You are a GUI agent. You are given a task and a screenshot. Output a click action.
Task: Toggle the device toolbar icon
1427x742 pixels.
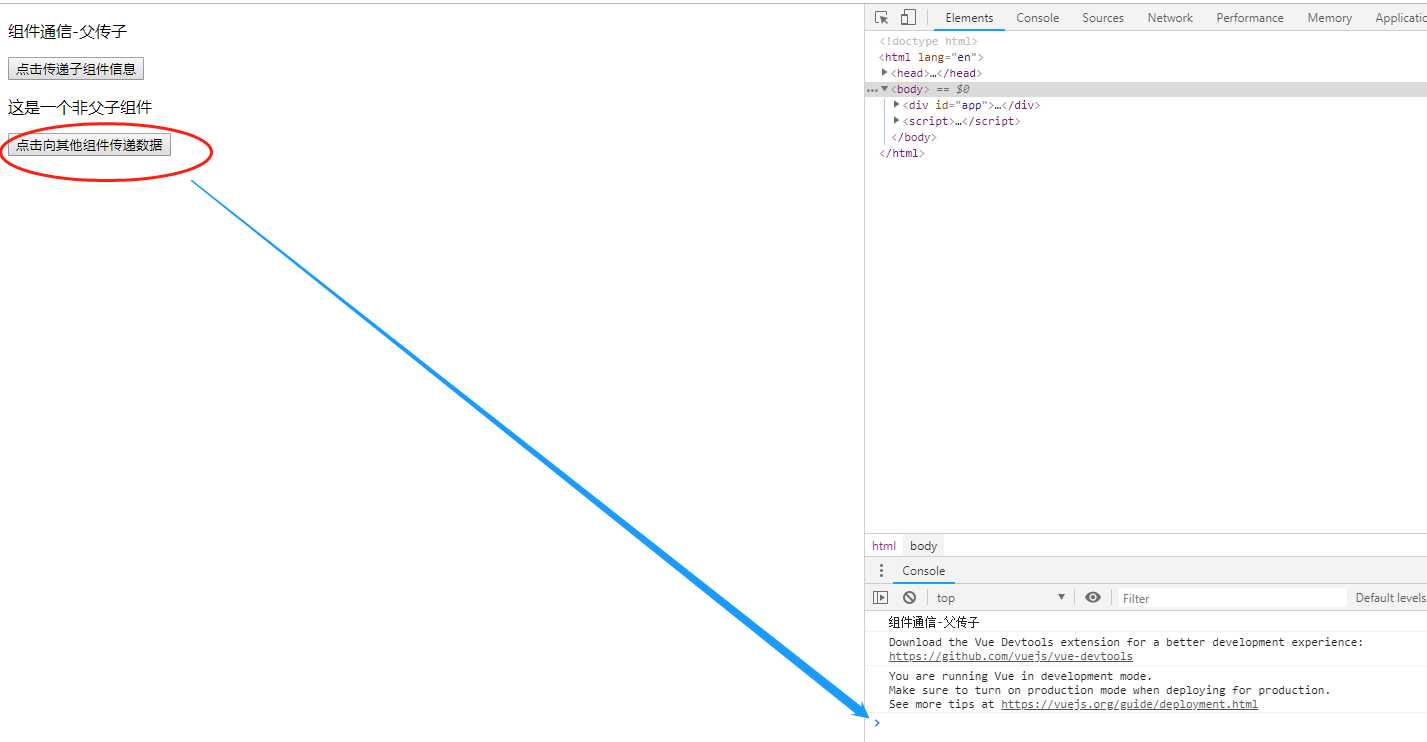[908, 18]
